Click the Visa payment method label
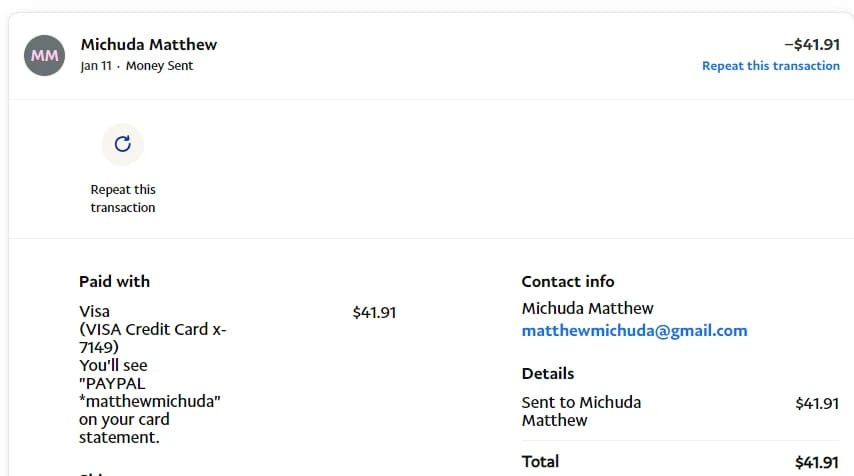Viewport: 854px width, 476px height. pyautogui.click(x=94, y=312)
